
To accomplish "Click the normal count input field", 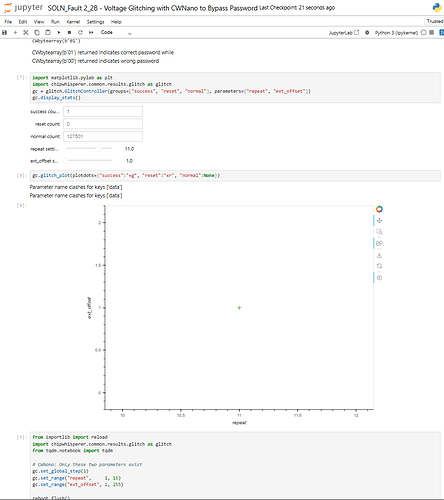I will [103, 136].
